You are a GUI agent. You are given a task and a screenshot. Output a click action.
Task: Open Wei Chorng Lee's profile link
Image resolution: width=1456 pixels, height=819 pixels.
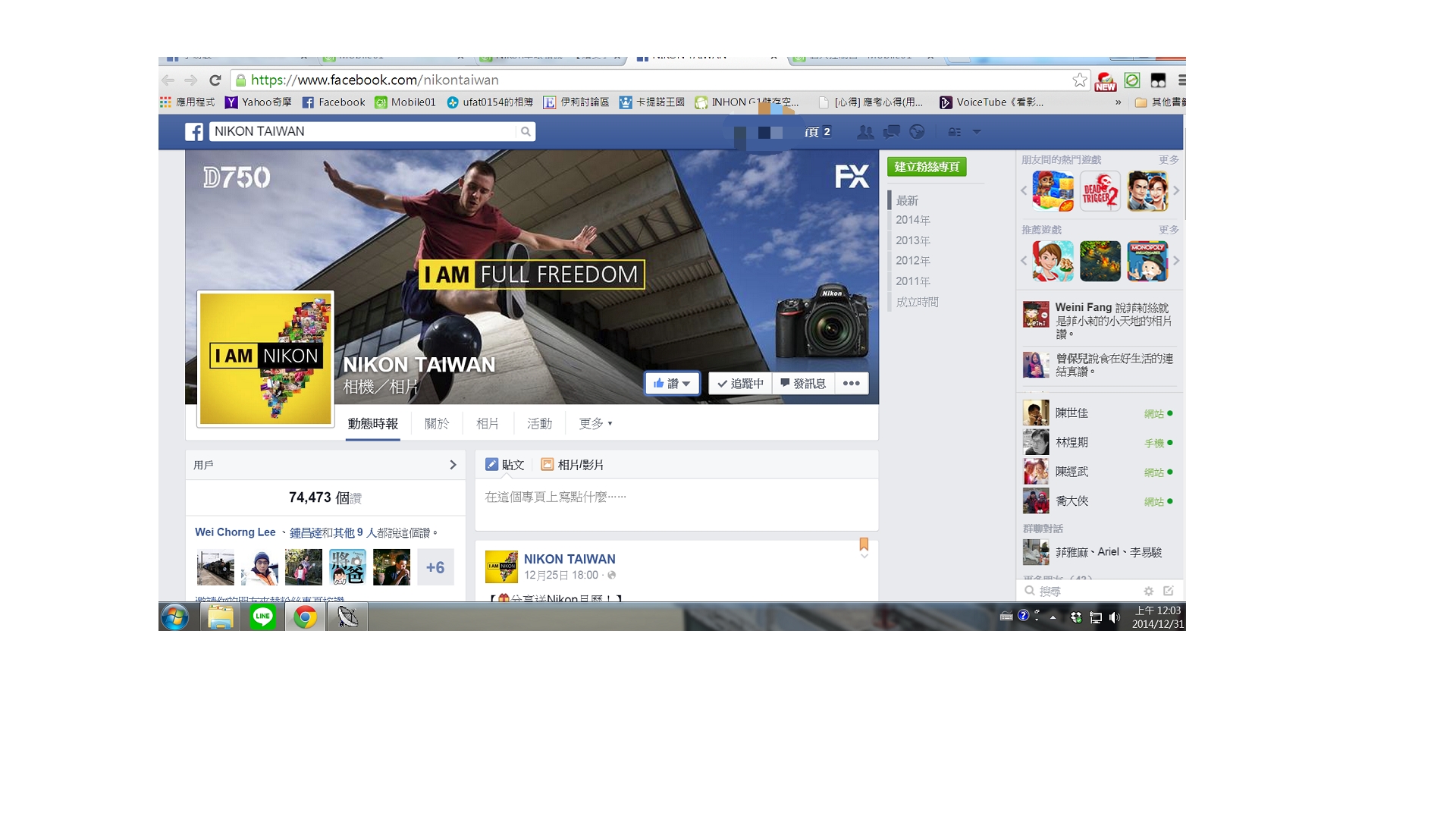coord(235,532)
